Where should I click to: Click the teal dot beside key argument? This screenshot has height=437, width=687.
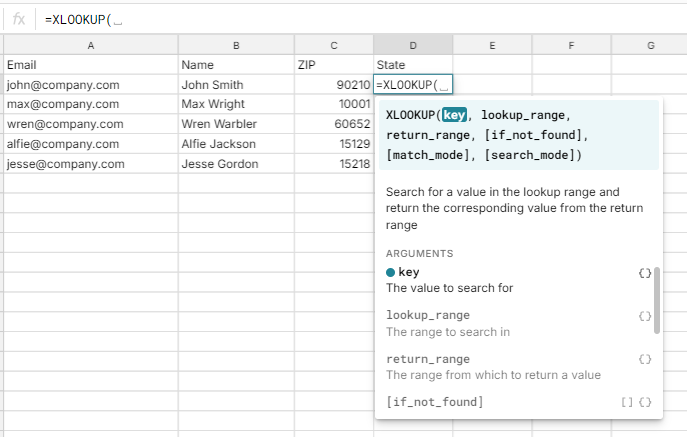click(x=390, y=272)
